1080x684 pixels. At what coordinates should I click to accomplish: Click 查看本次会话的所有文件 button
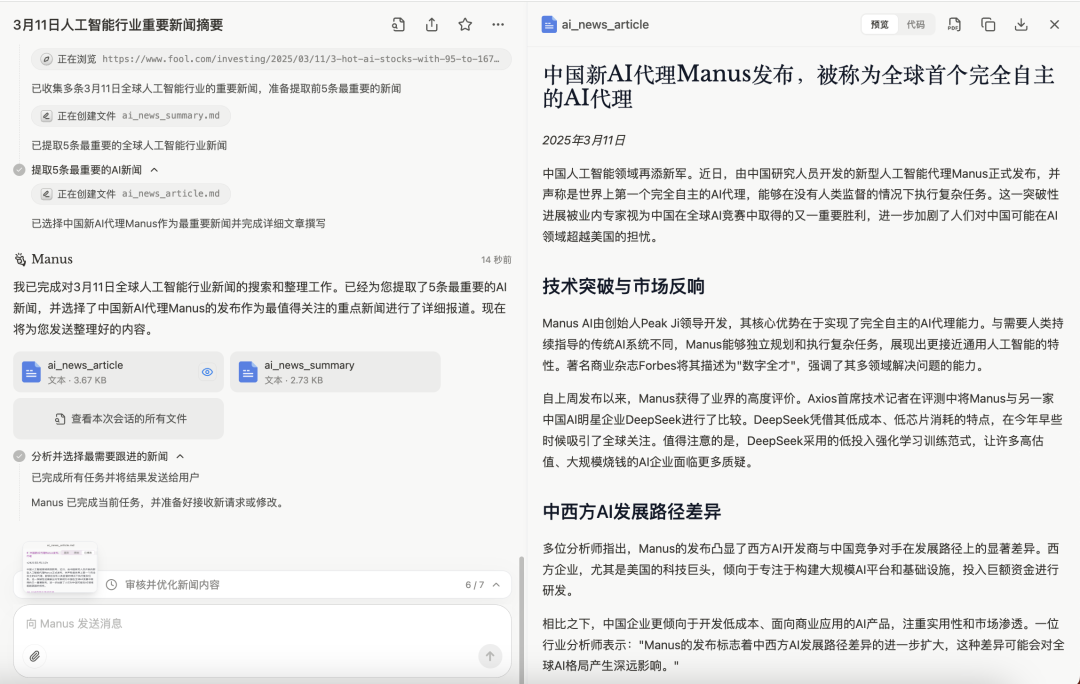click(x=118, y=419)
